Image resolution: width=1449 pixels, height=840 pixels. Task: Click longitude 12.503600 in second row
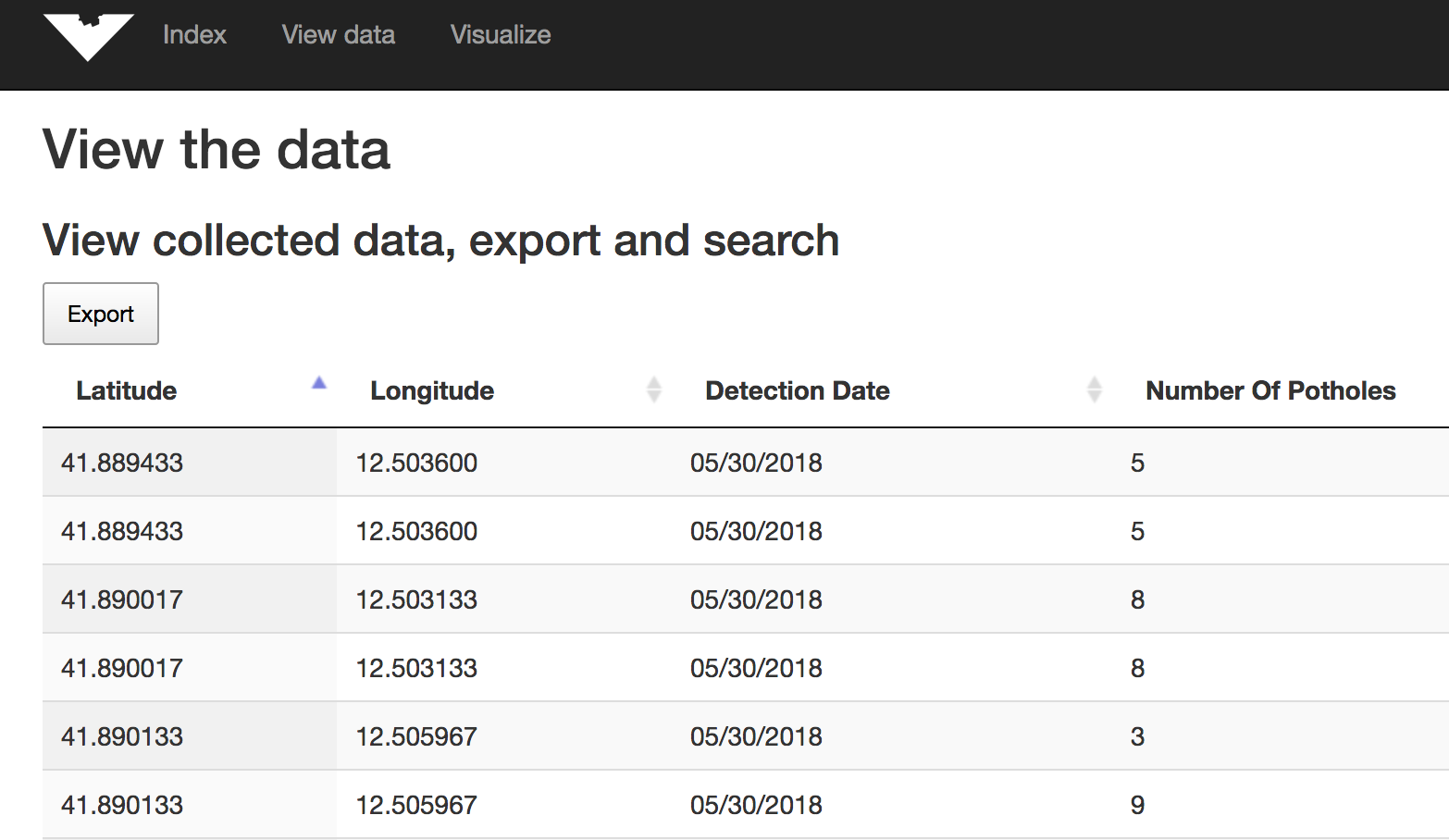(416, 531)
